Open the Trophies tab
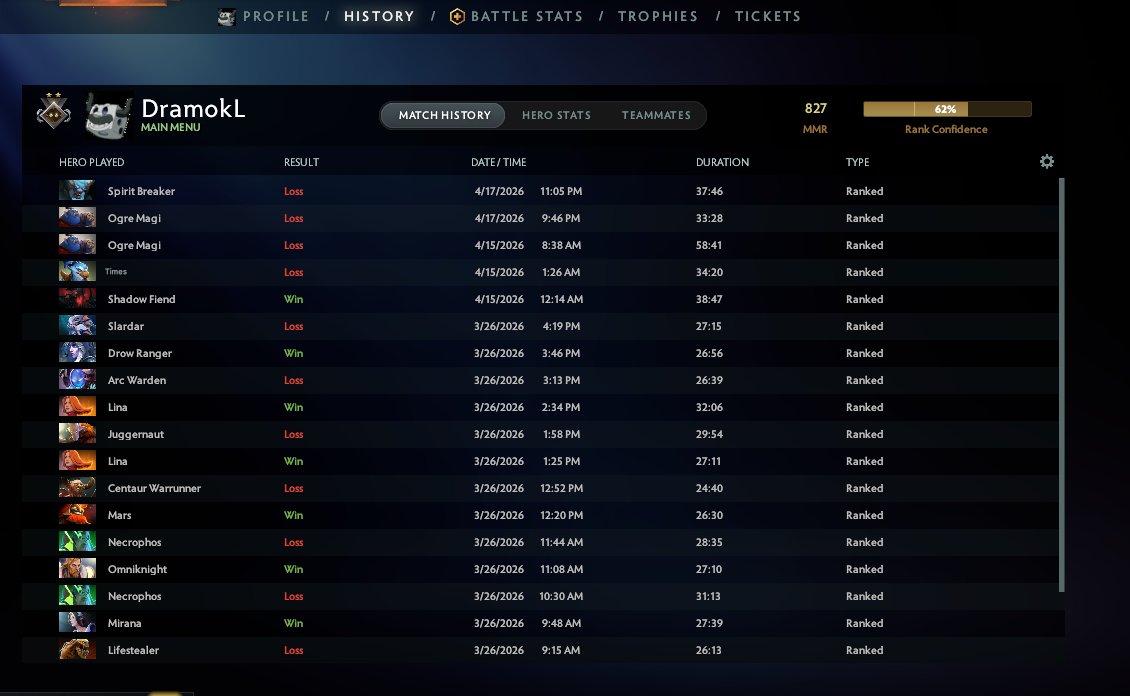This screenshot has height=696, width=1130. (x=658, y=16)
